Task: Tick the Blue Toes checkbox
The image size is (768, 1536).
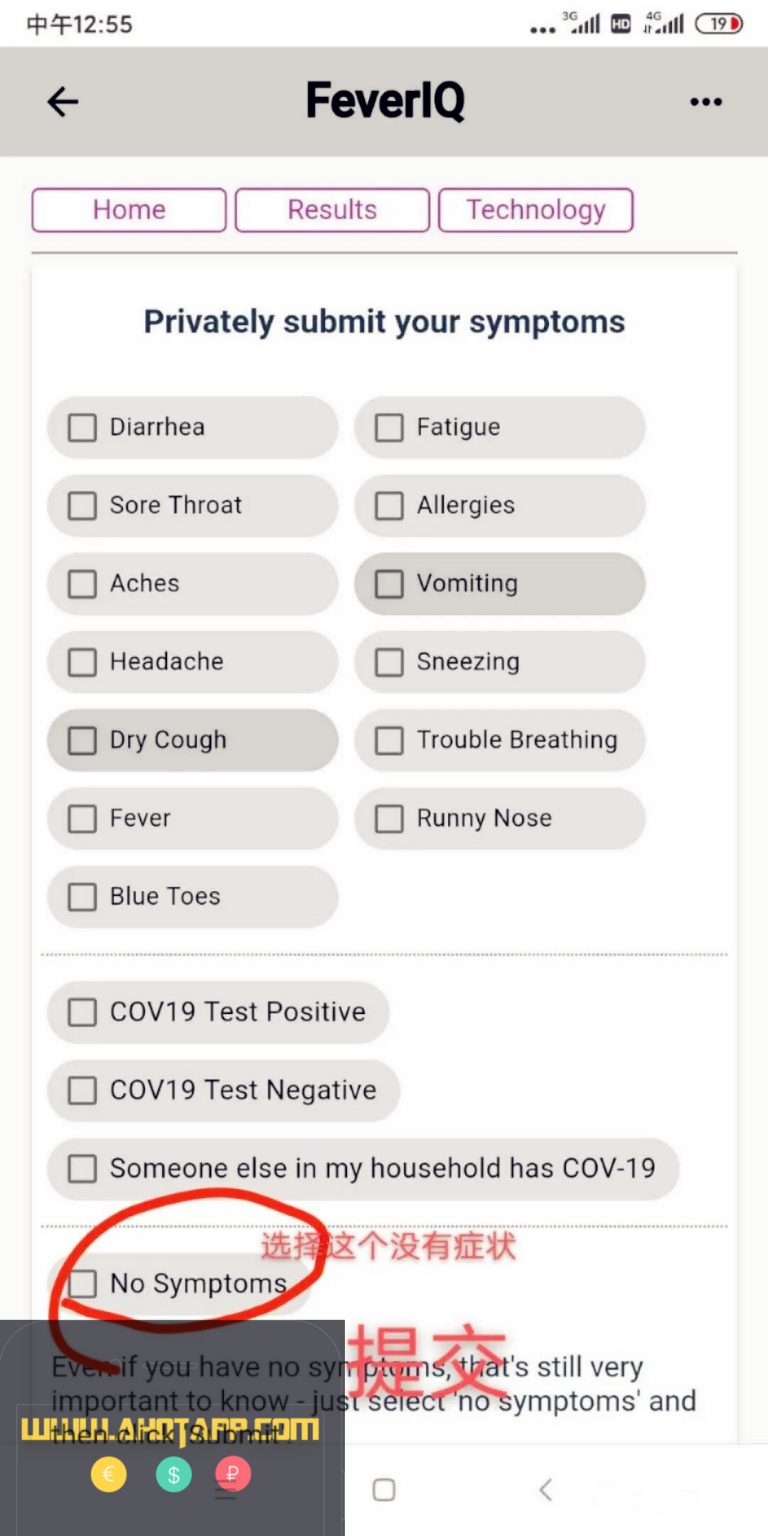Action: (x=82, y=897)
